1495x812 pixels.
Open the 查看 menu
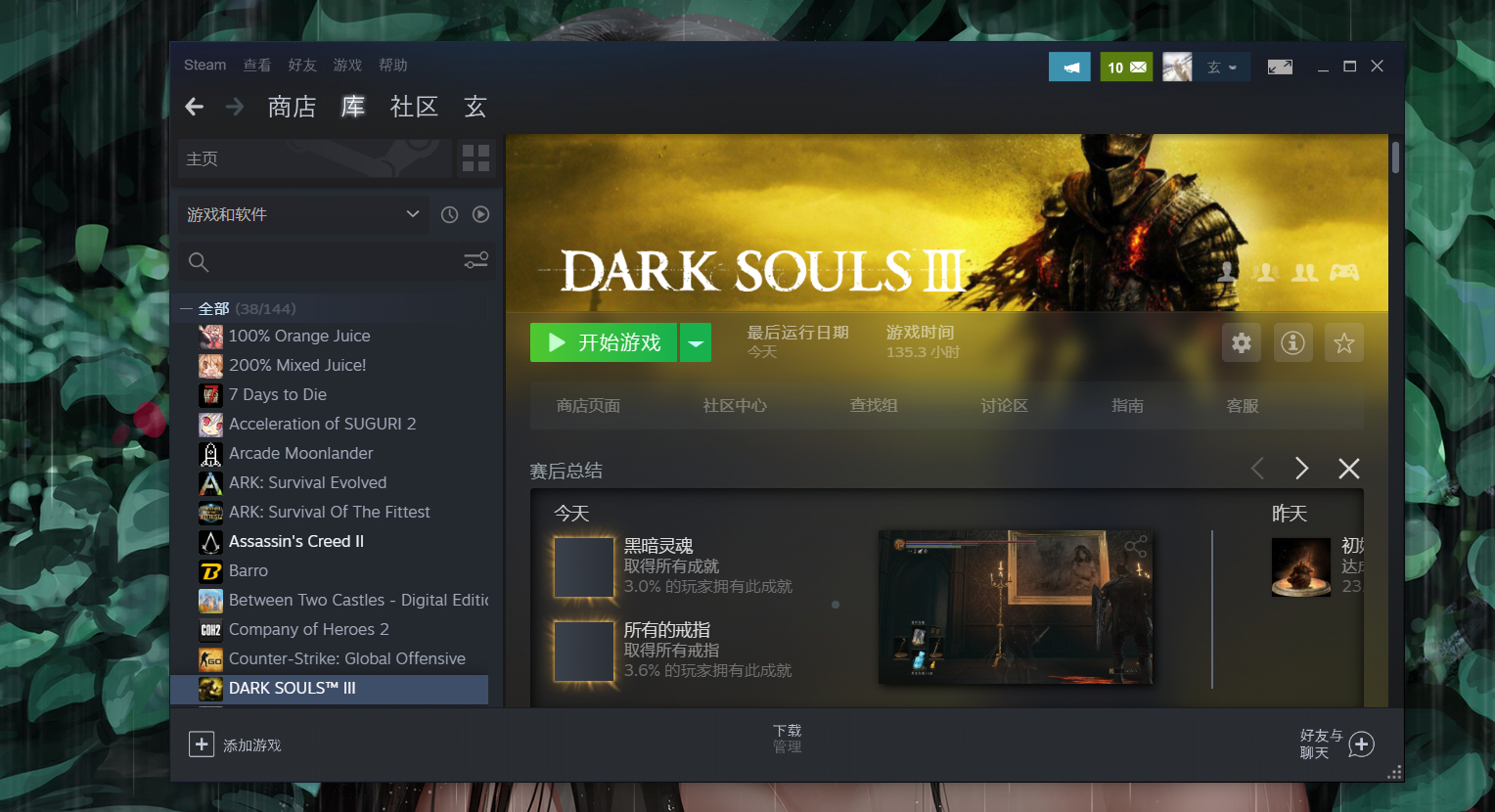click(x=257, y=65)
